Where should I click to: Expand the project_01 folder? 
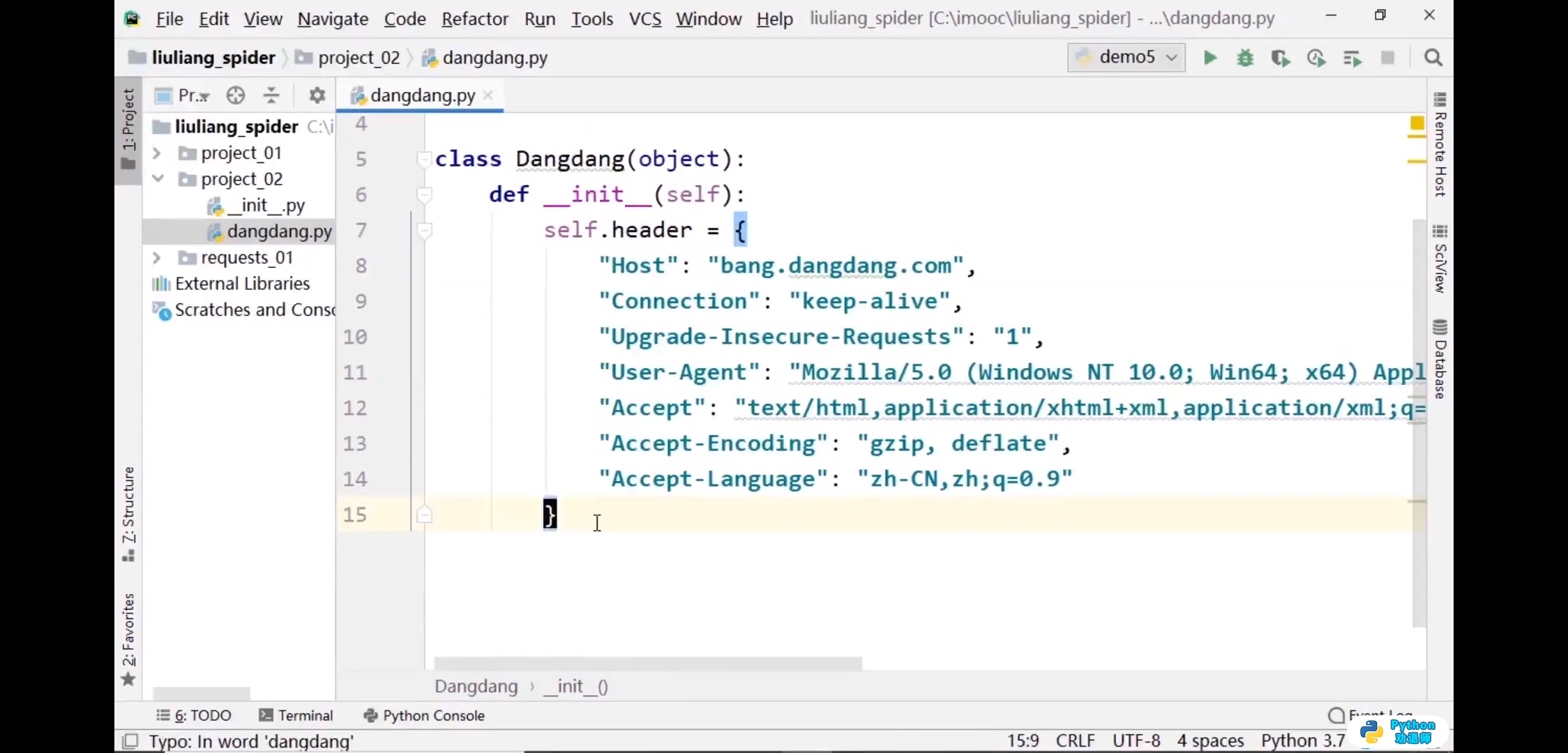coord(157,153)
